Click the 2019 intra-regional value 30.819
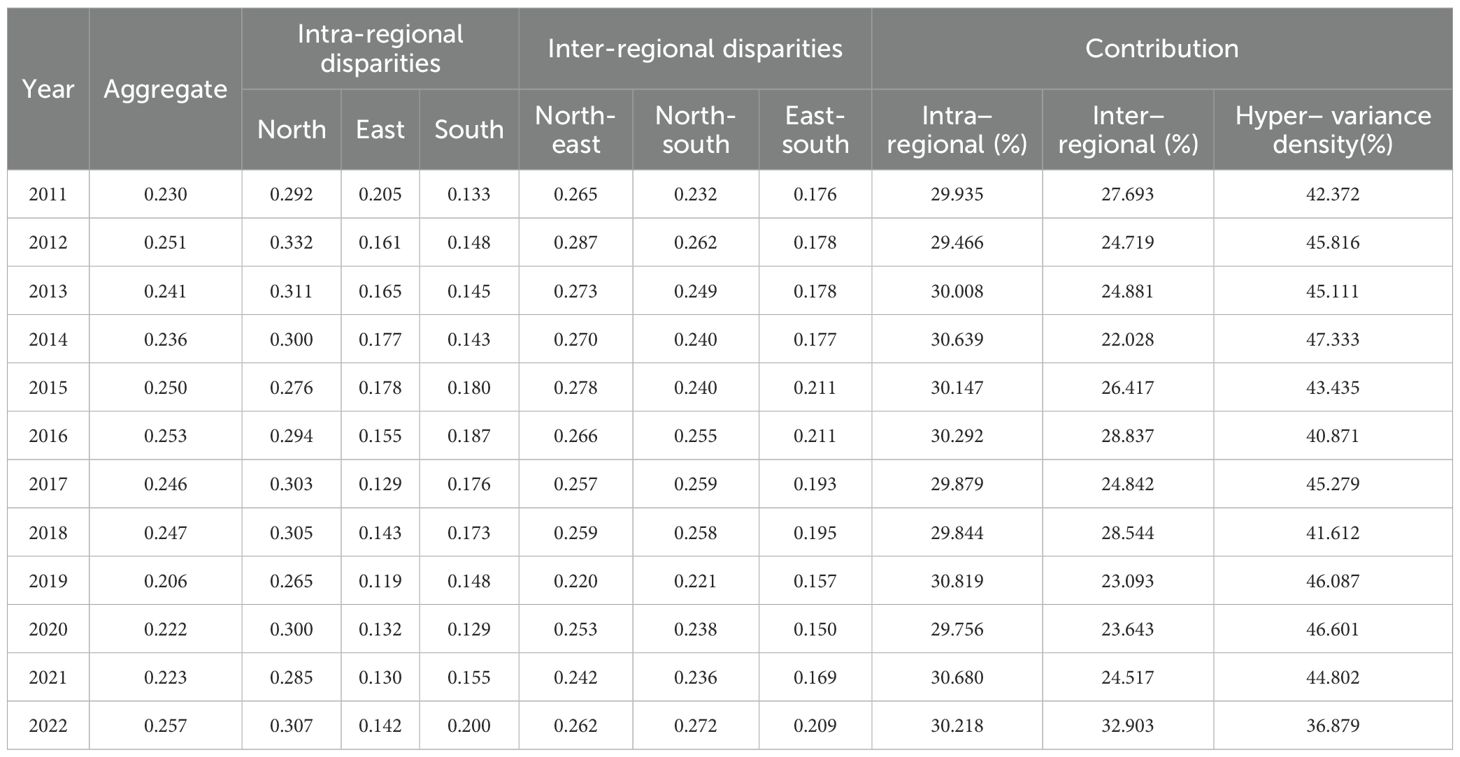The height and width of the screenshot is (757, 1460). point(957,581)
